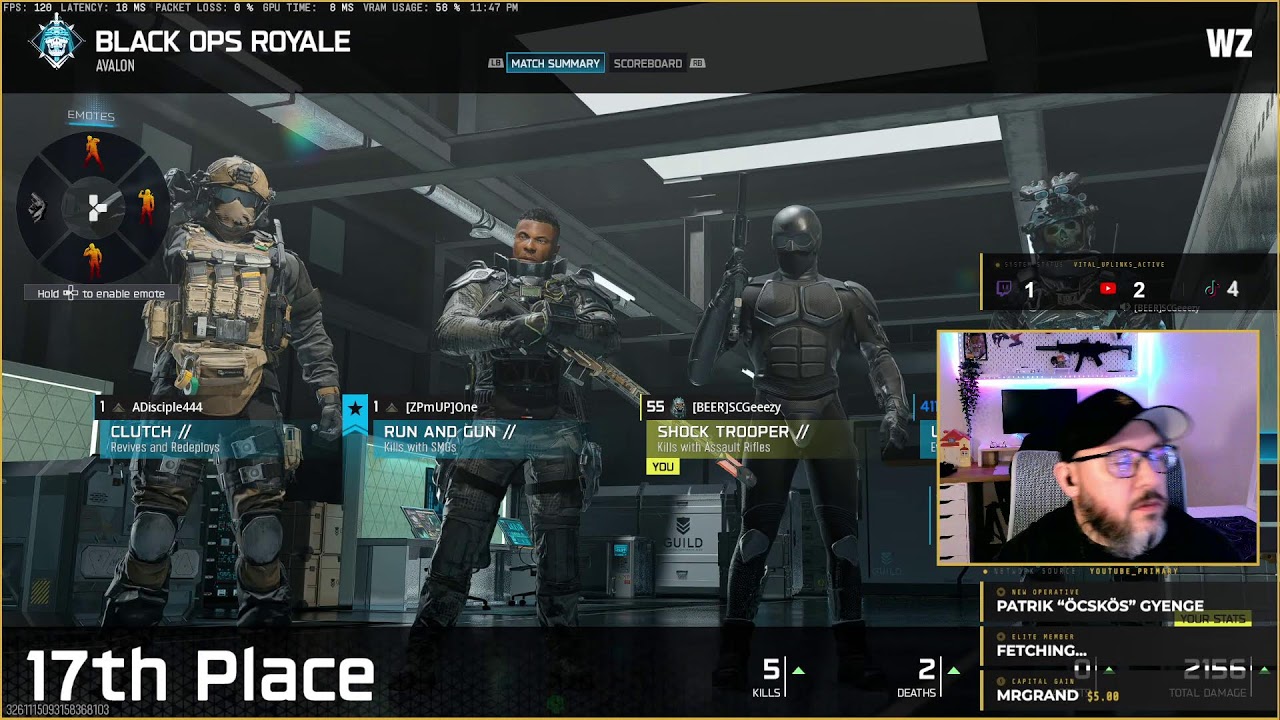Image resolution: width=1280 pixels, height=720 pixels.
Task: Select the bottom emote in the wheel
Action: click(x=93, y=260)
